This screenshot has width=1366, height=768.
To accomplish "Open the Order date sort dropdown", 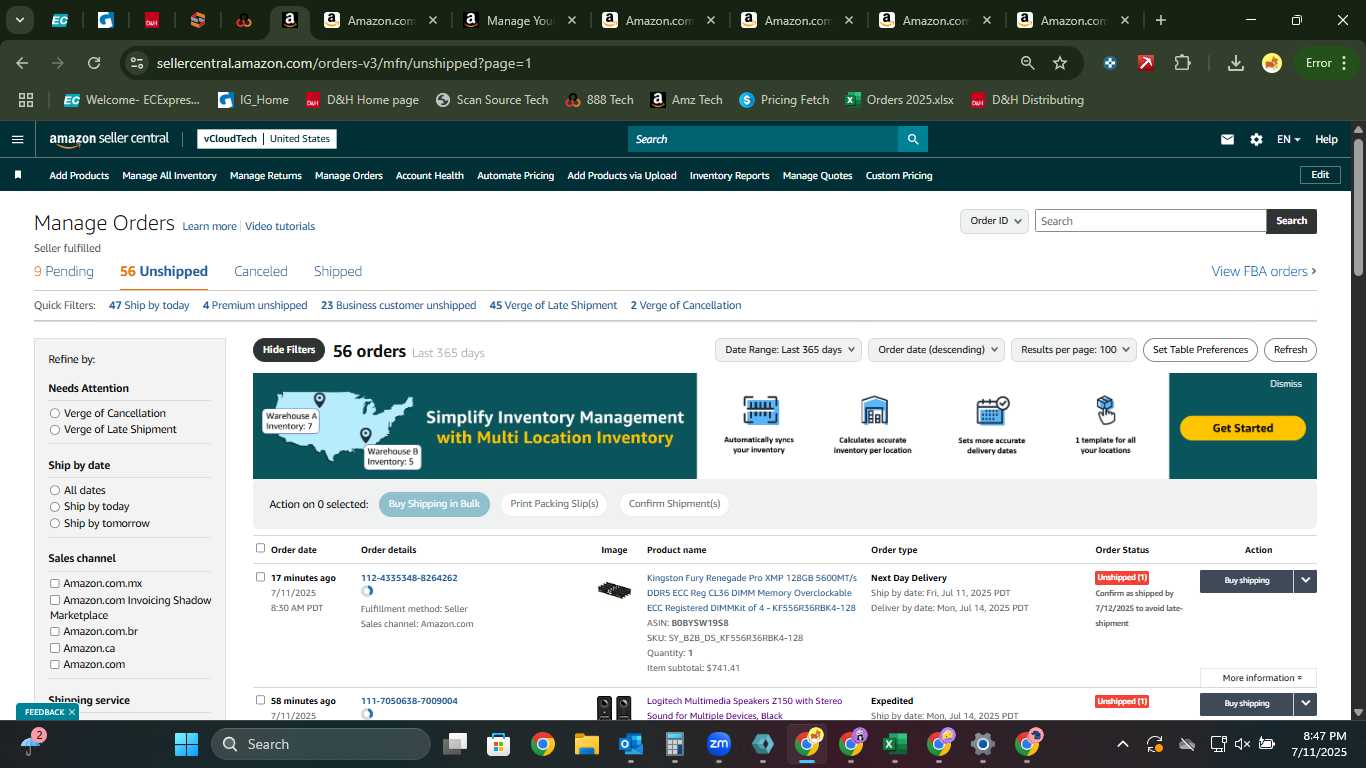I will pos(936,350).
